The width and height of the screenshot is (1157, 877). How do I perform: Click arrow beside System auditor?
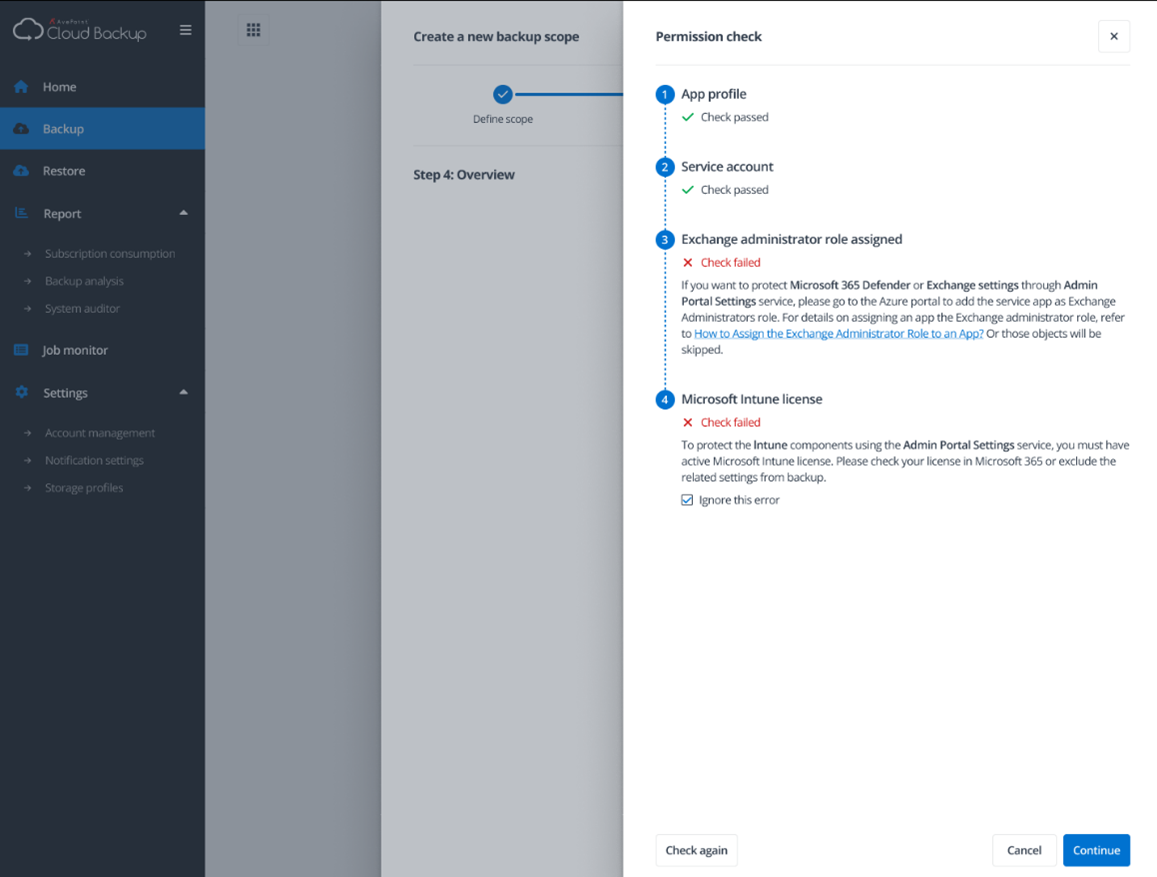tap(27, 308)
